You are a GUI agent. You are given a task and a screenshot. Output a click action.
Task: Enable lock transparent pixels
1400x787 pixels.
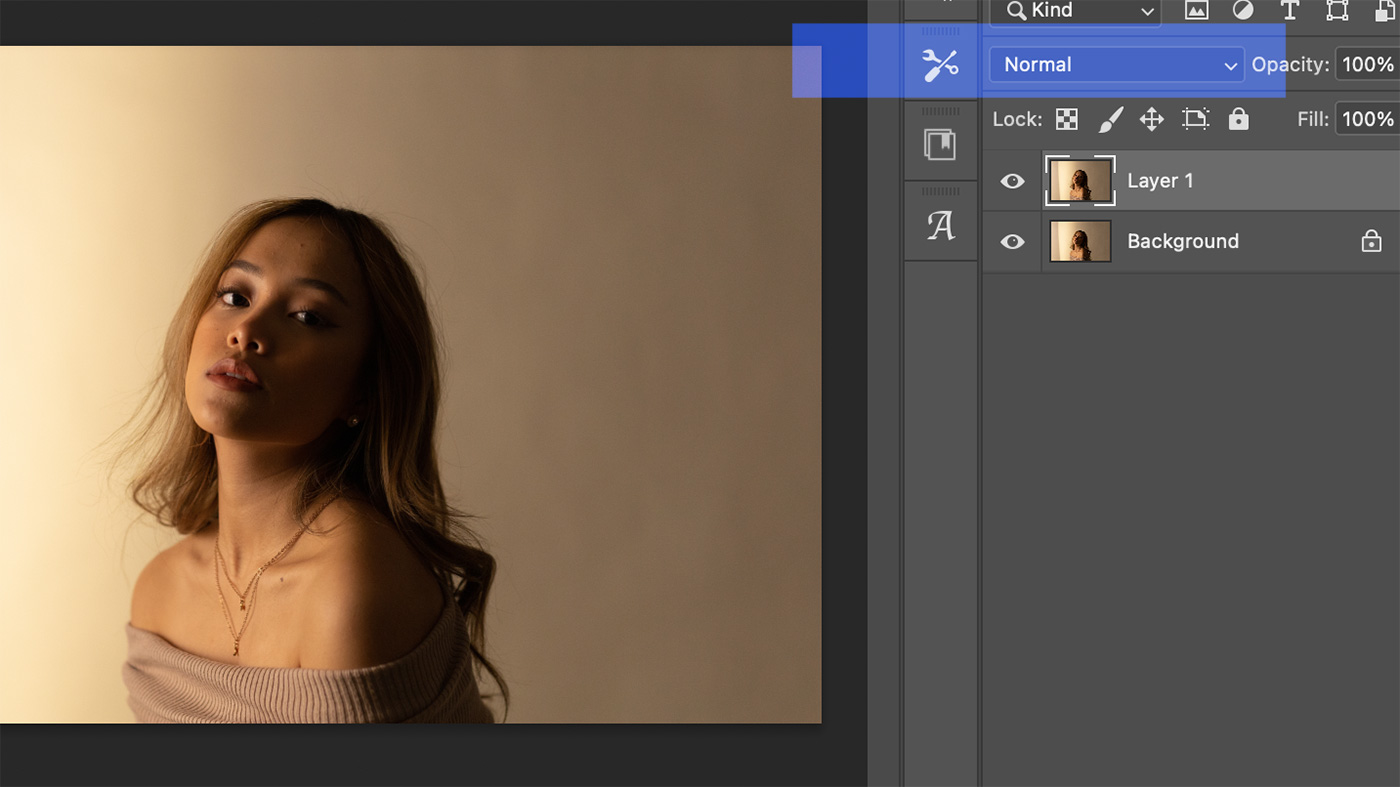pos(1067,119)
